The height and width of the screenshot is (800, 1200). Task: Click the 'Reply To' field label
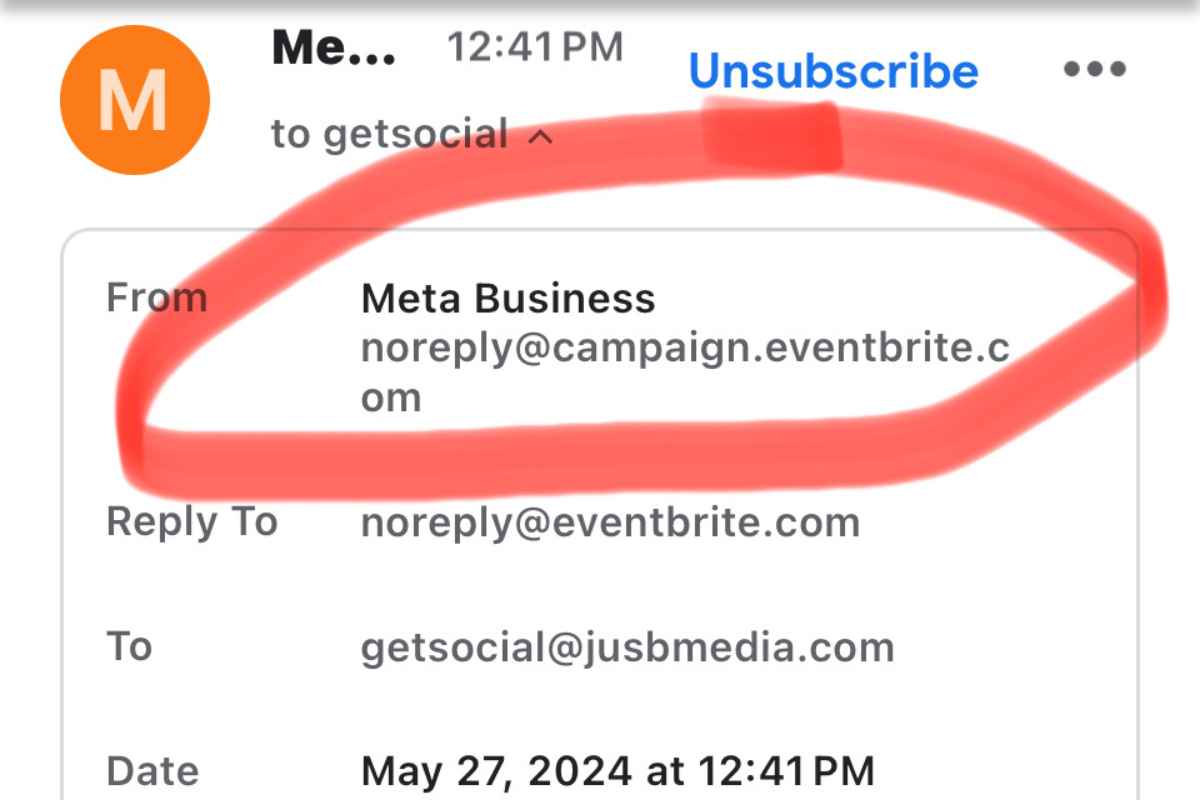[x=191, y=522]
